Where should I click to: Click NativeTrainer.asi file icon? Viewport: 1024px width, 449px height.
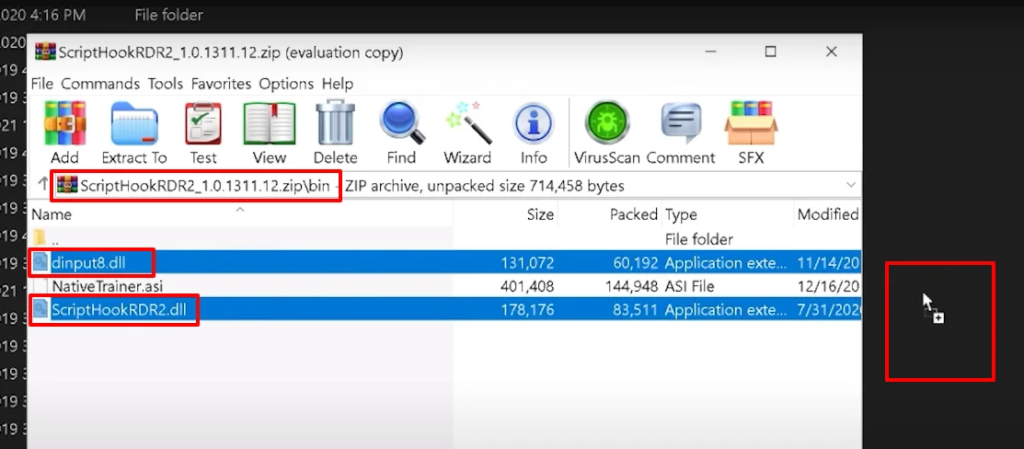40,286
